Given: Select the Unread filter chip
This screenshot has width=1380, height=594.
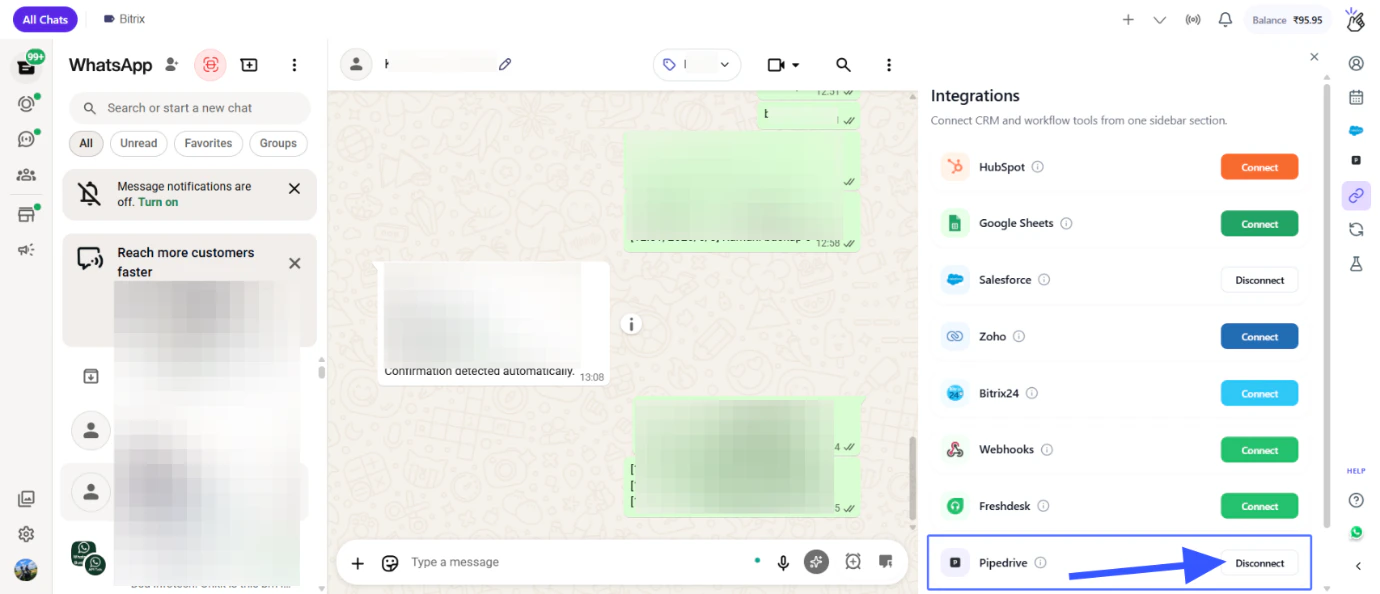Looking at the screenshot, I should pyautogui.click(x=139, y=143).
